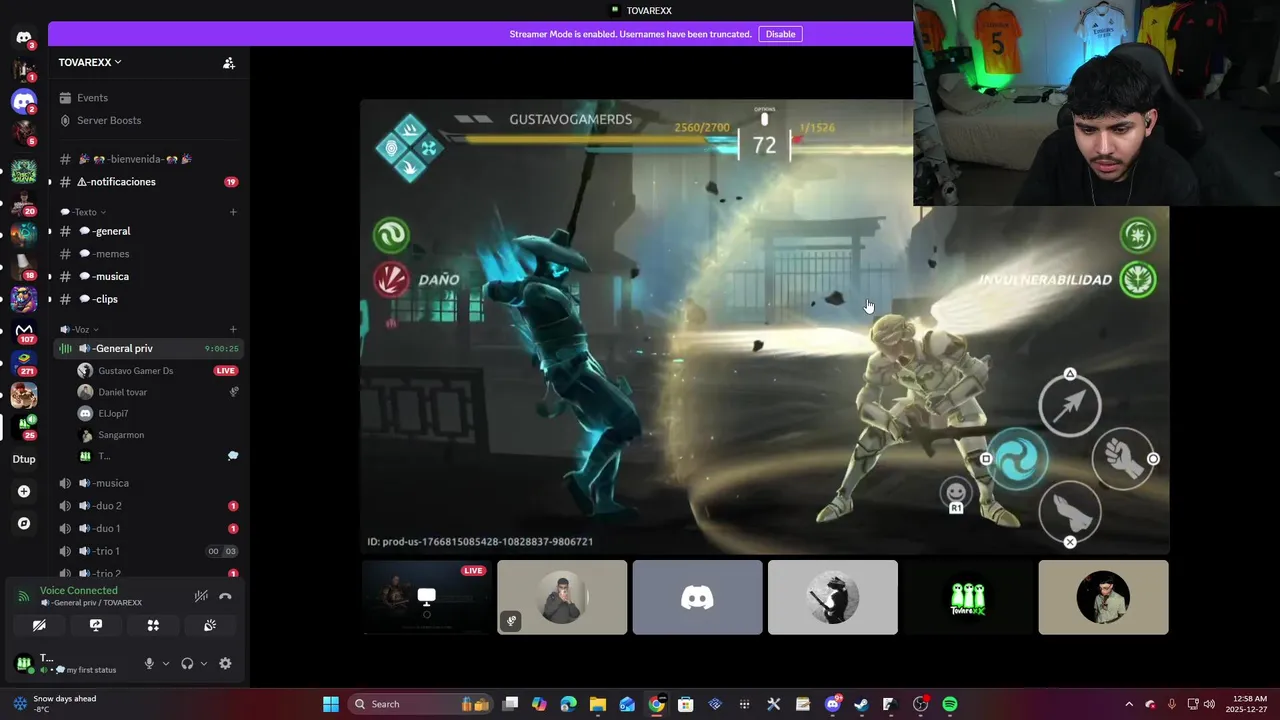The height and width of the screenshot is (720, 1280).
Task: Click the fist punch button in game stream
Action: (x=1124, y=457)
